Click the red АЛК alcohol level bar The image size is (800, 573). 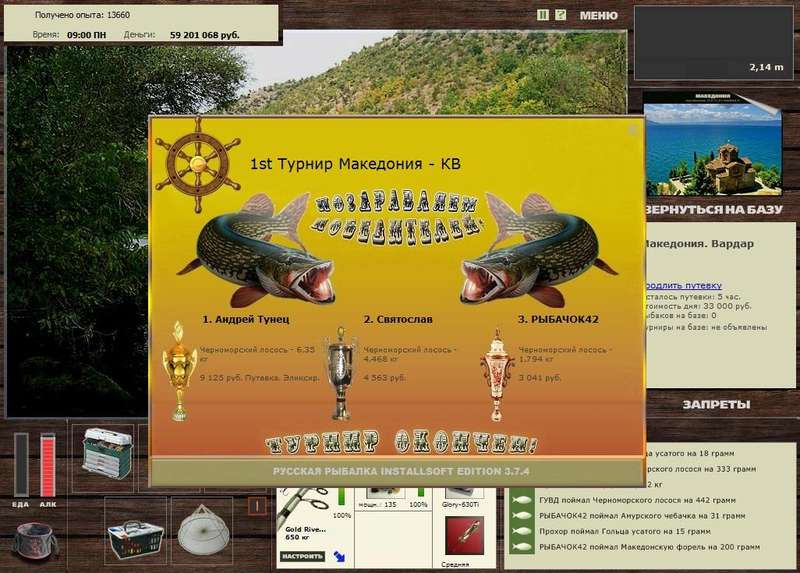pos(48,464)
